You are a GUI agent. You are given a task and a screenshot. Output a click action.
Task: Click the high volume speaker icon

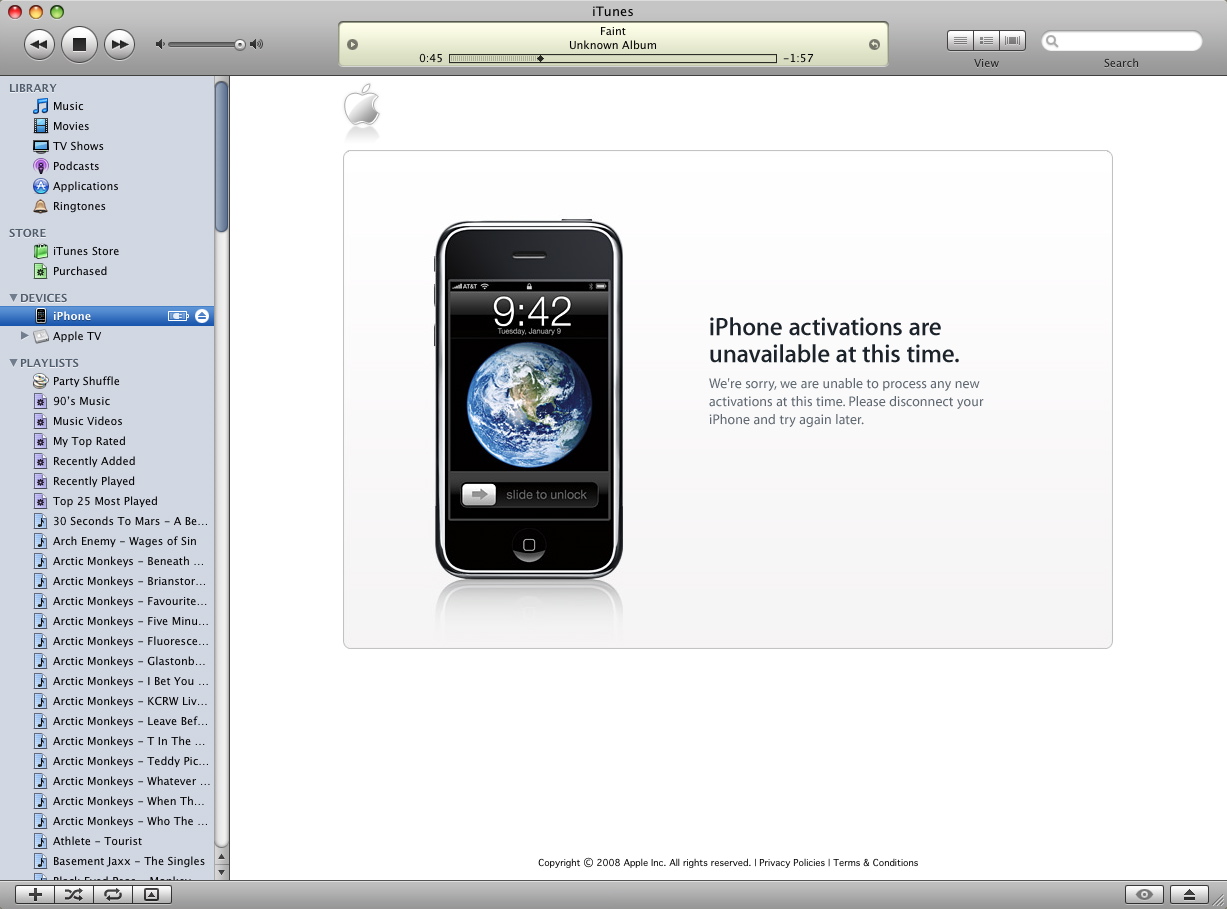256,44
